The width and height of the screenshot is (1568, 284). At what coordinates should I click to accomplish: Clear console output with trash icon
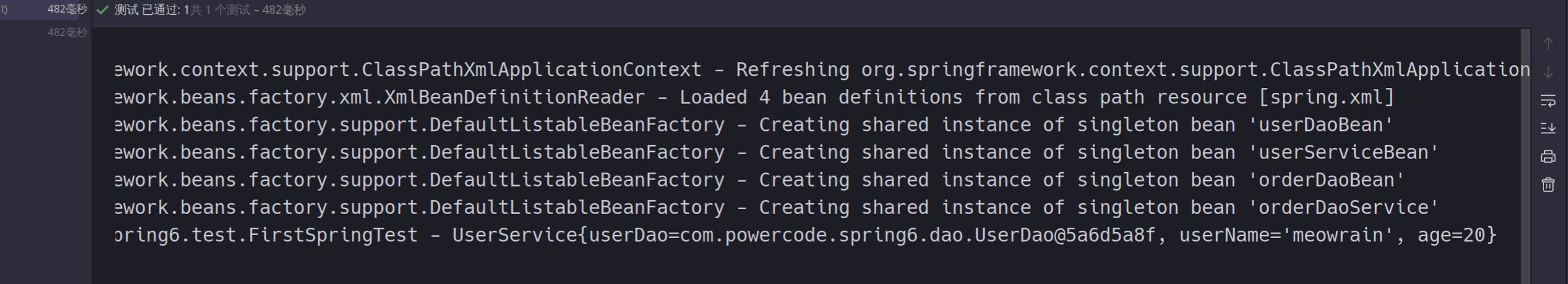1548,185
